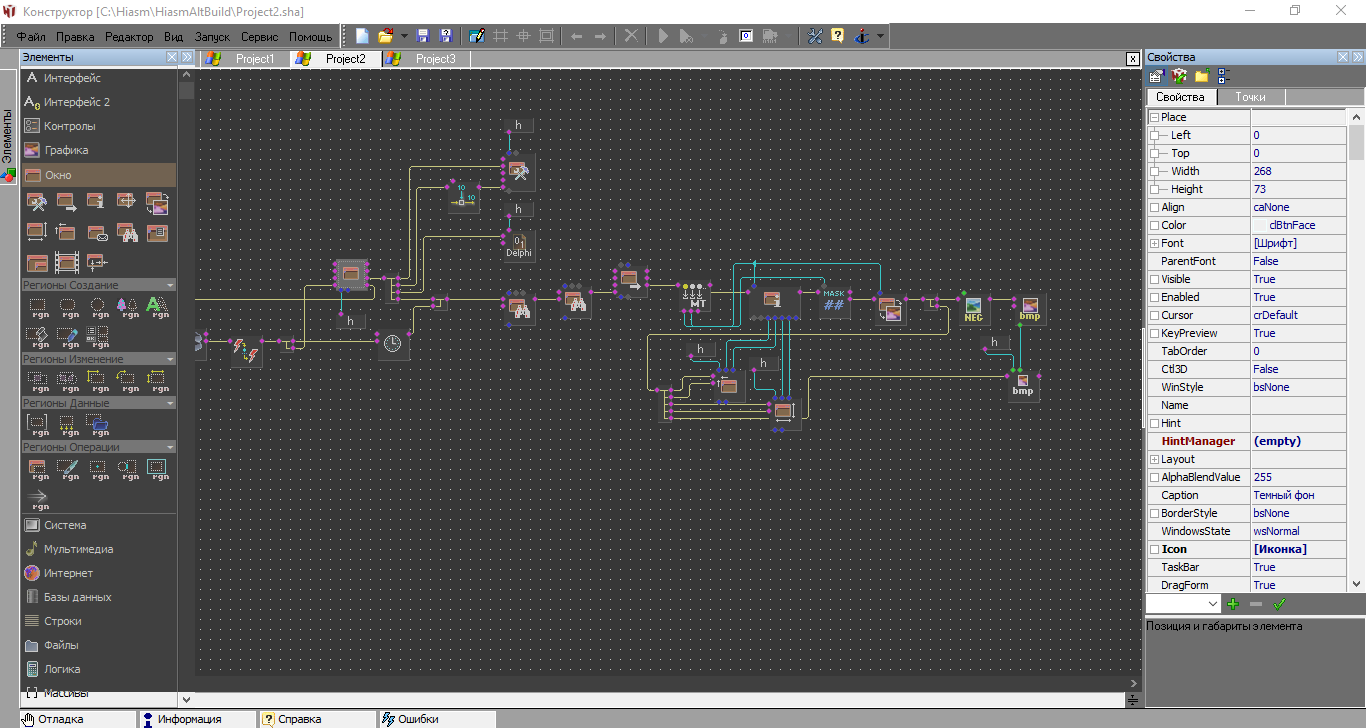Open the Правка menu
This screenshot has width=1366, height=728.
(x=76, y=37)
